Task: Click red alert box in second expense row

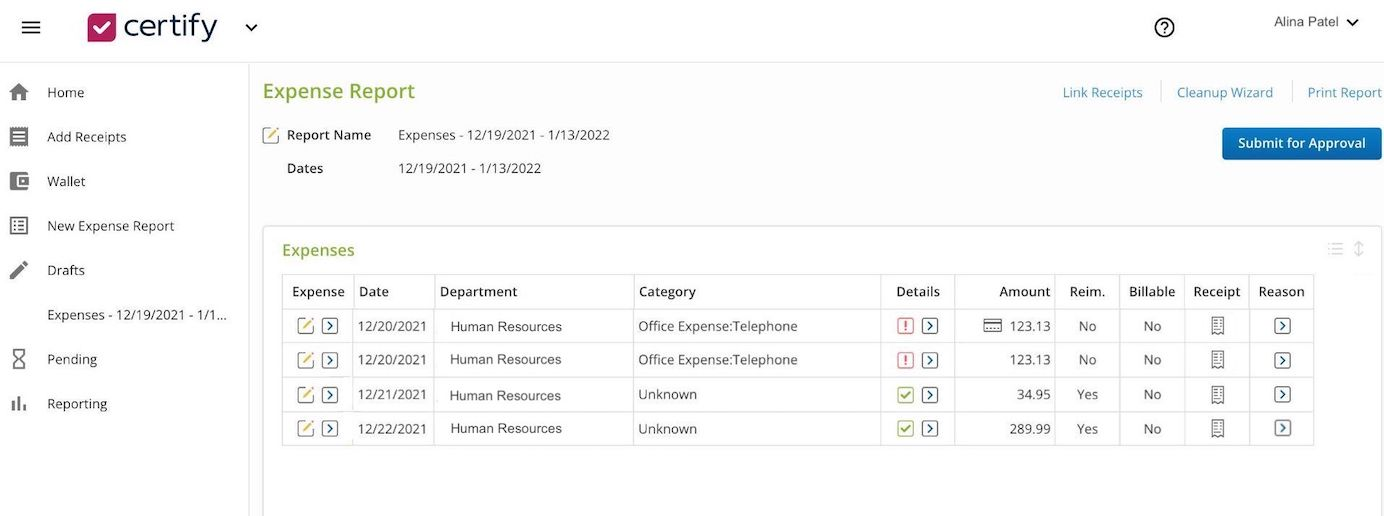Action: click(905, 360)
